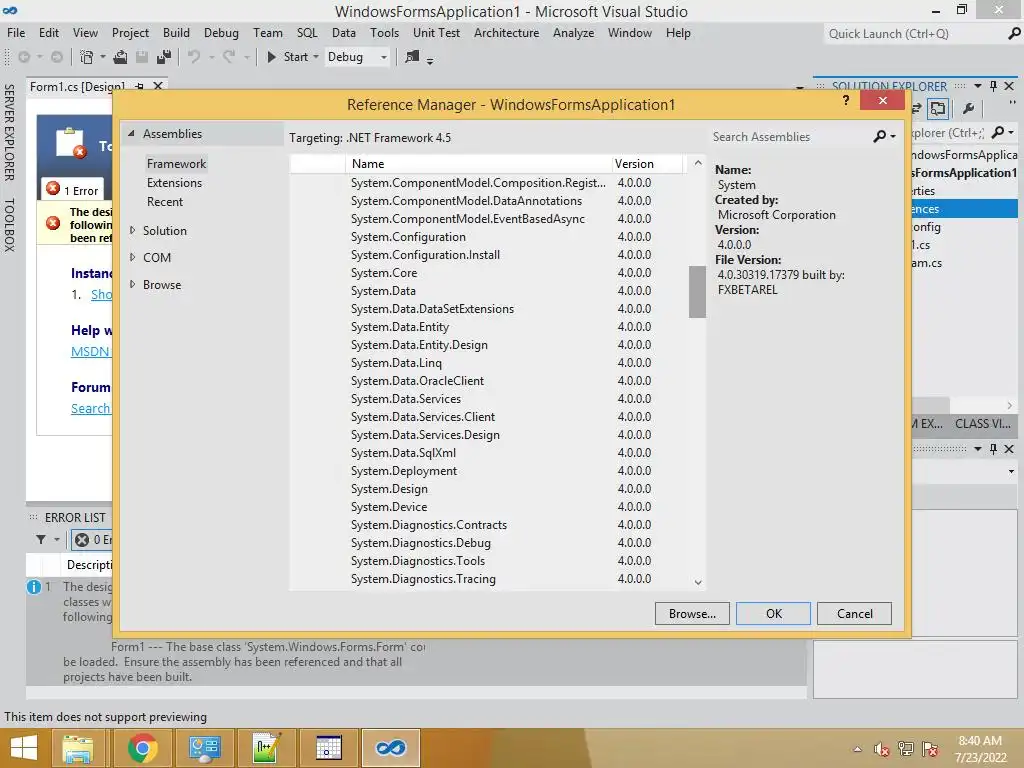The width and height of the screenshot is (1024, 768).
Task: Click the New Project toolbar icon
Action: [x=86, y=57]
